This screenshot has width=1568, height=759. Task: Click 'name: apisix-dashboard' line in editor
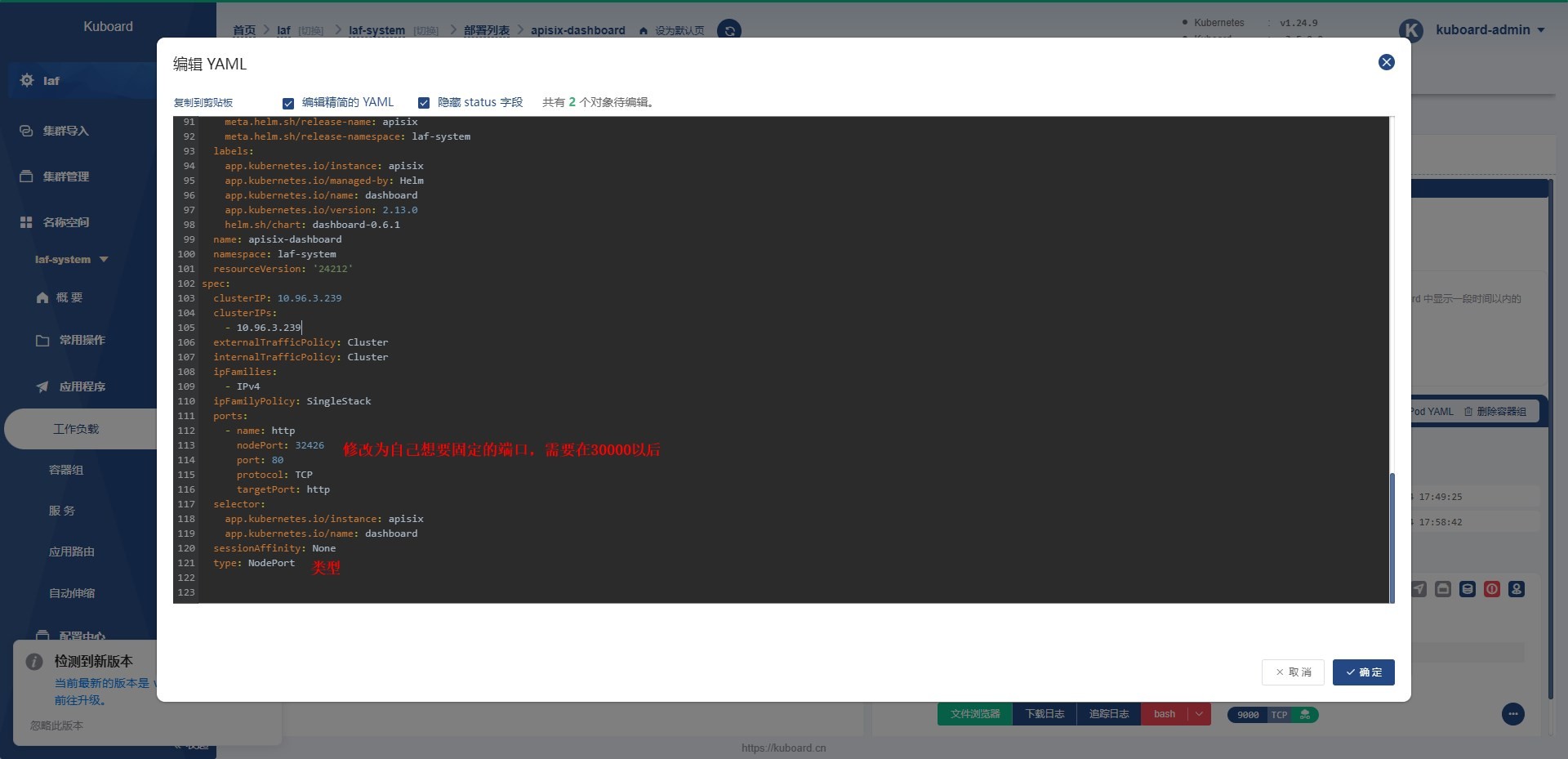coord(278,239)
